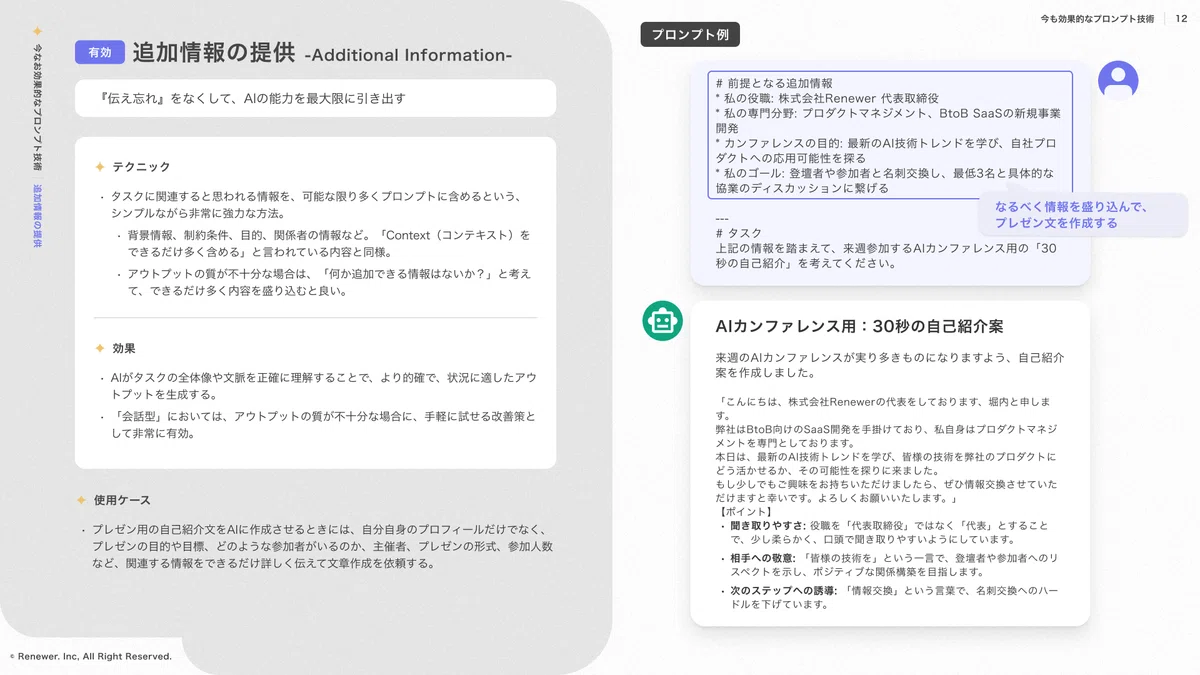
Task: Click the sparkle icon beside 効果
Action: pos(100,348)
